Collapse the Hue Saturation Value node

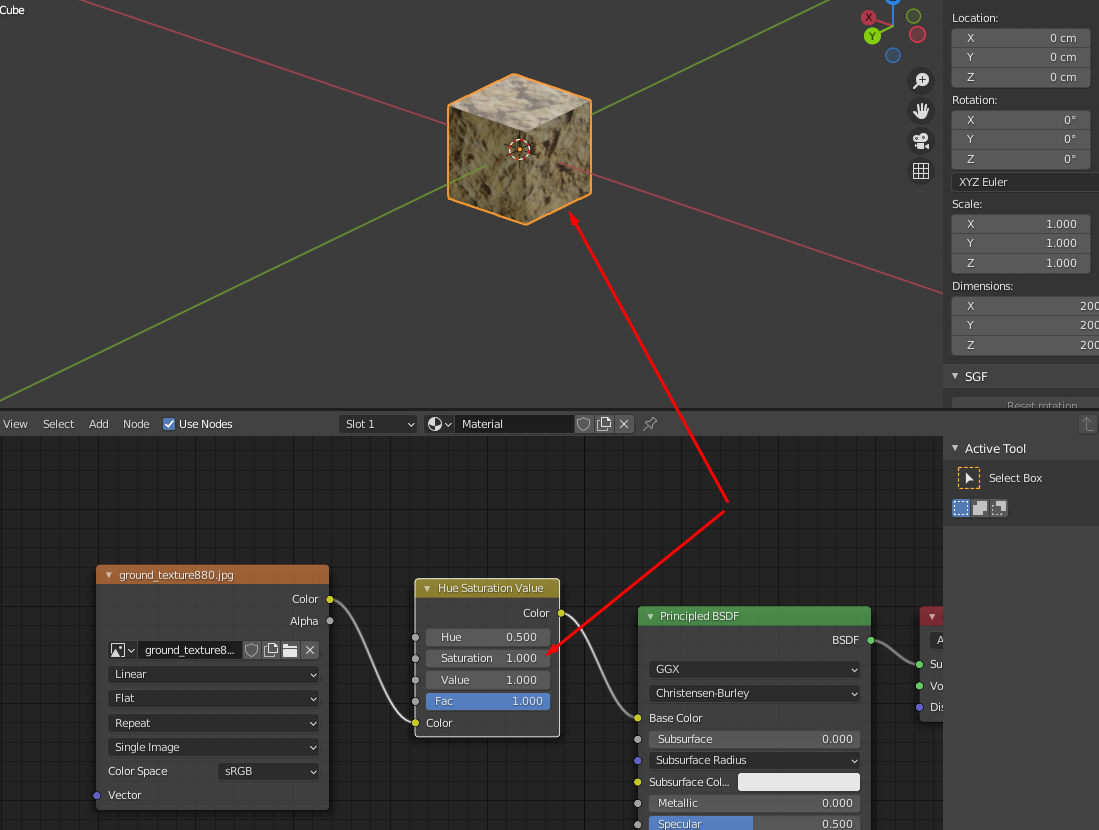pos(428,588)
